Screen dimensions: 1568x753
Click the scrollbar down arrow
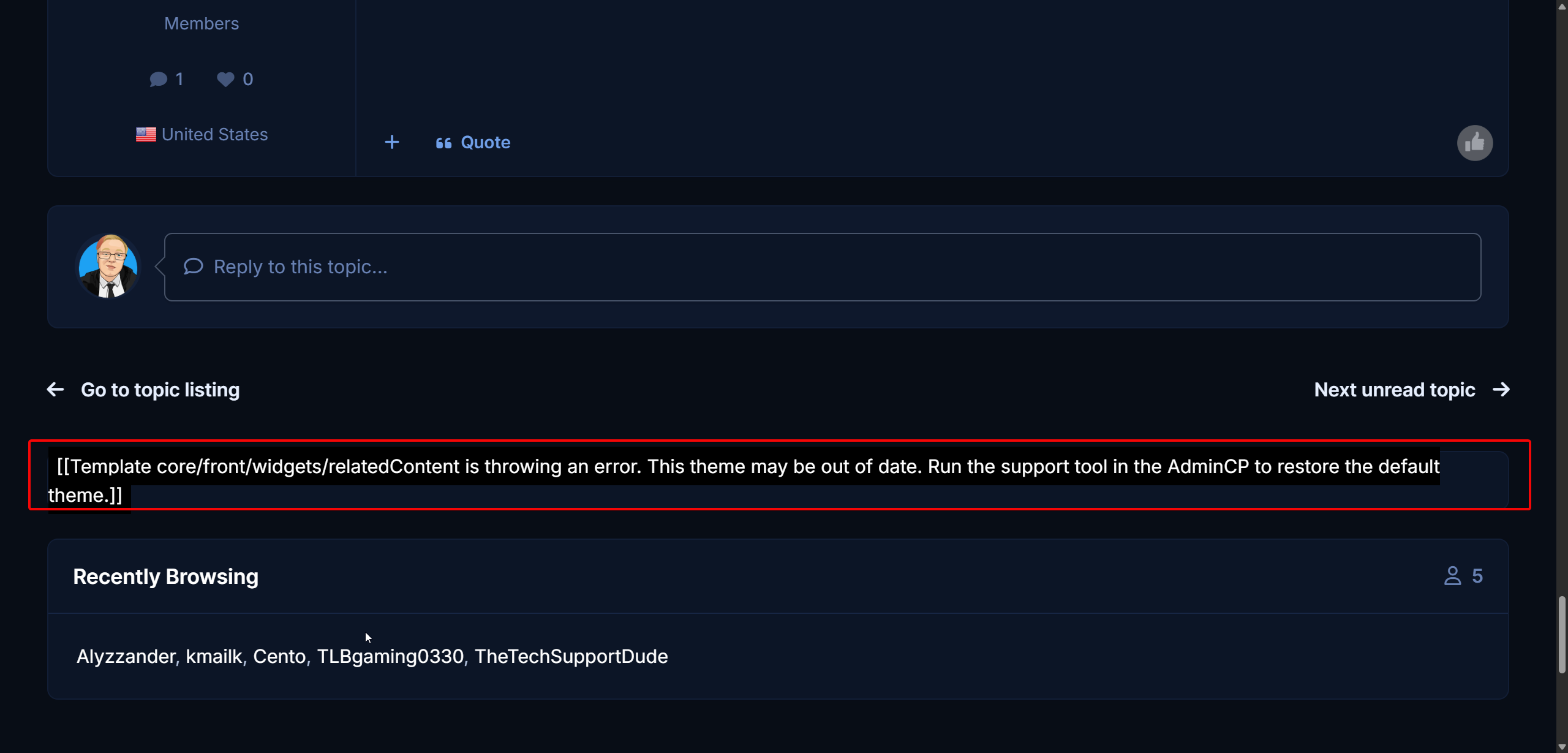(x=1561, y=747)
